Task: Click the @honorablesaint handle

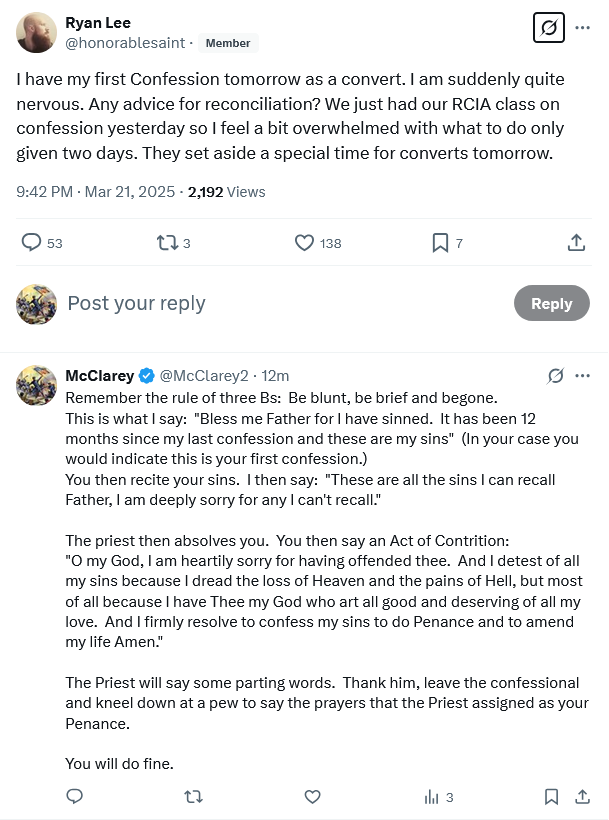Action: point(124,43)
